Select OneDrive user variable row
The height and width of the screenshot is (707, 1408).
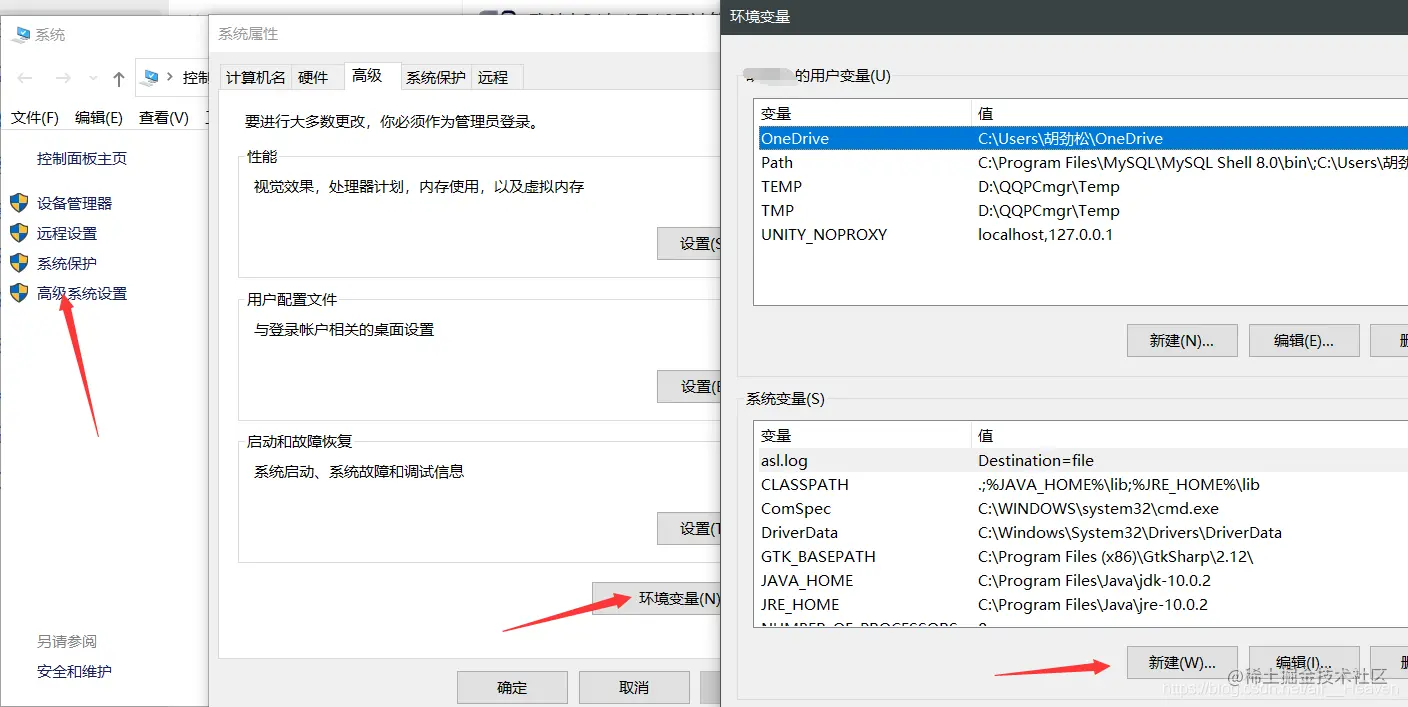pyautogui.click(x=1082, y=138)
